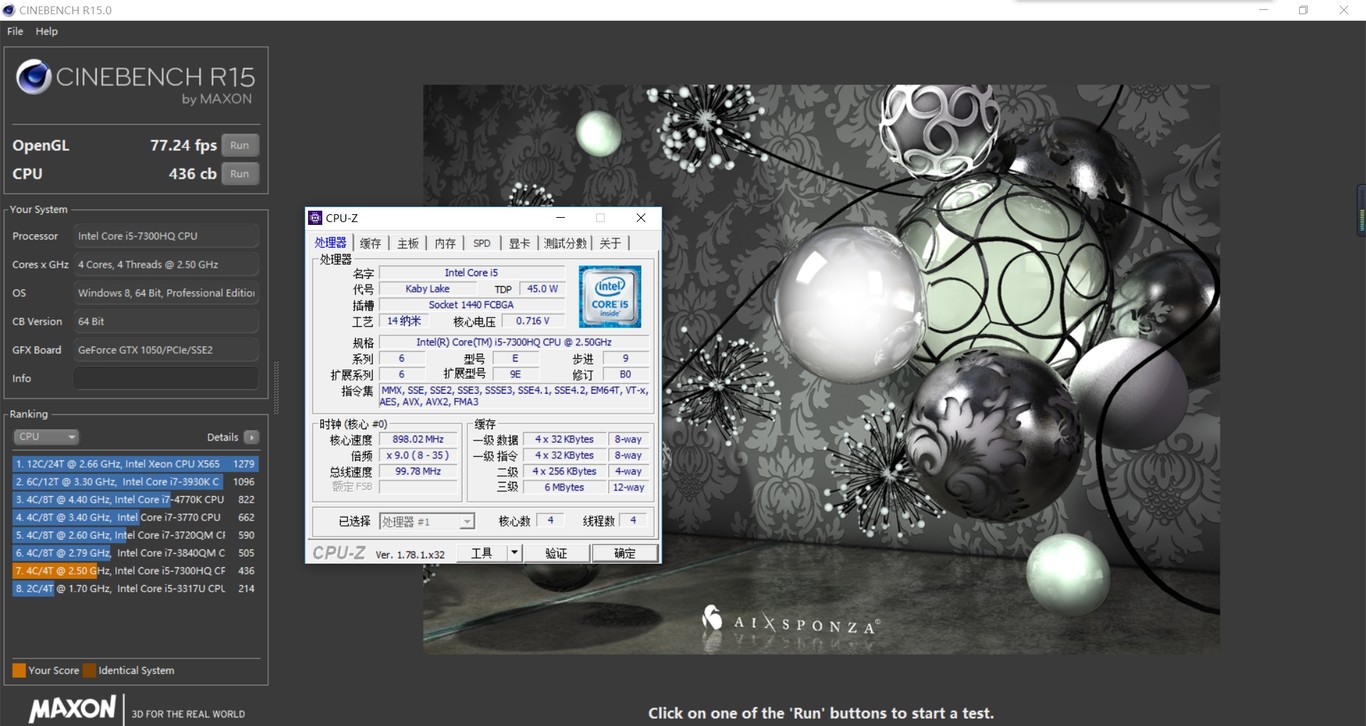
Task: Run the CPU benchmark test
Action: click(239, 174)
